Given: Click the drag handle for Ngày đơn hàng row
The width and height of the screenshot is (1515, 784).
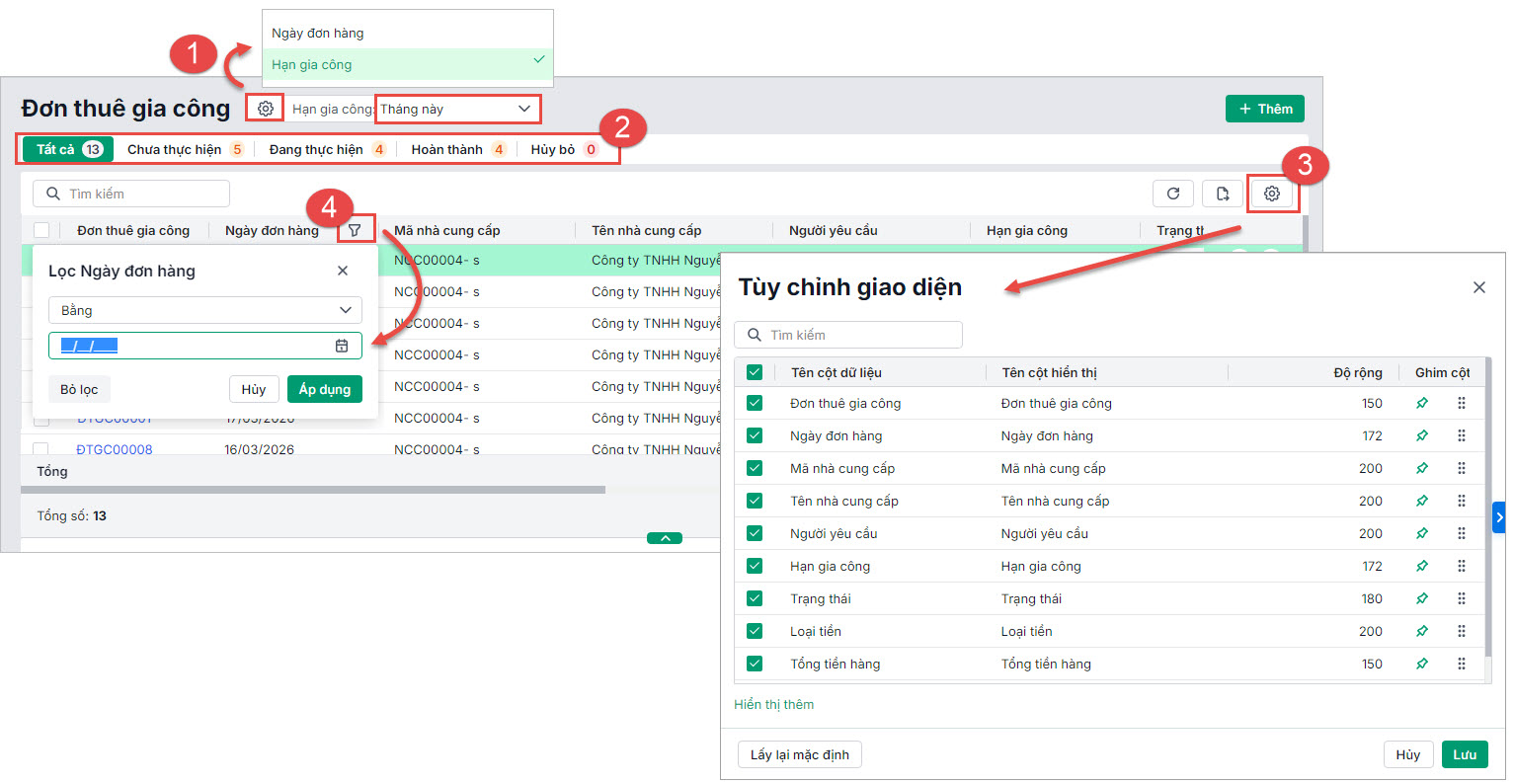Looking at the screenshot, I should [1462, 435].
